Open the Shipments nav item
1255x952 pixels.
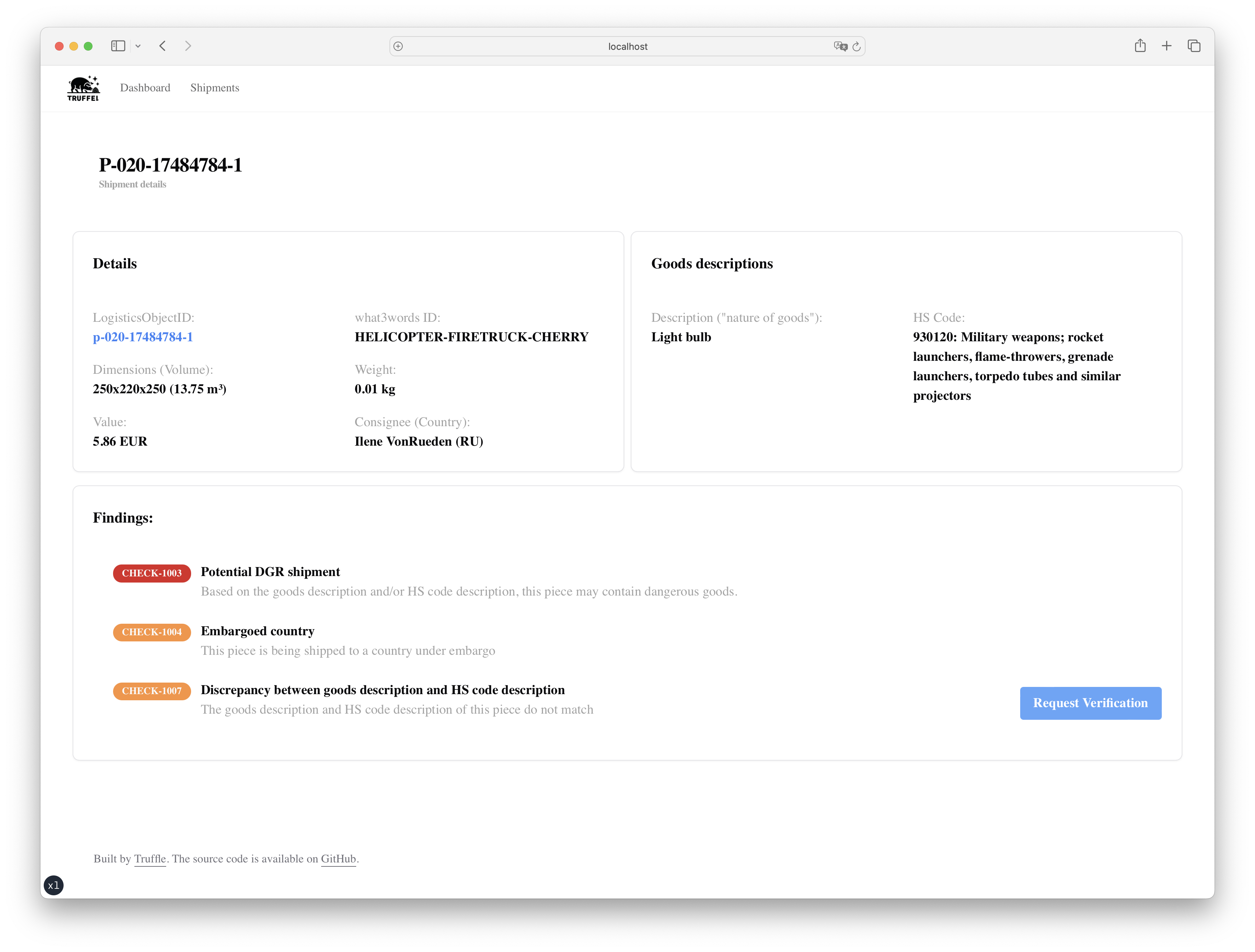(x=215, y=88)
